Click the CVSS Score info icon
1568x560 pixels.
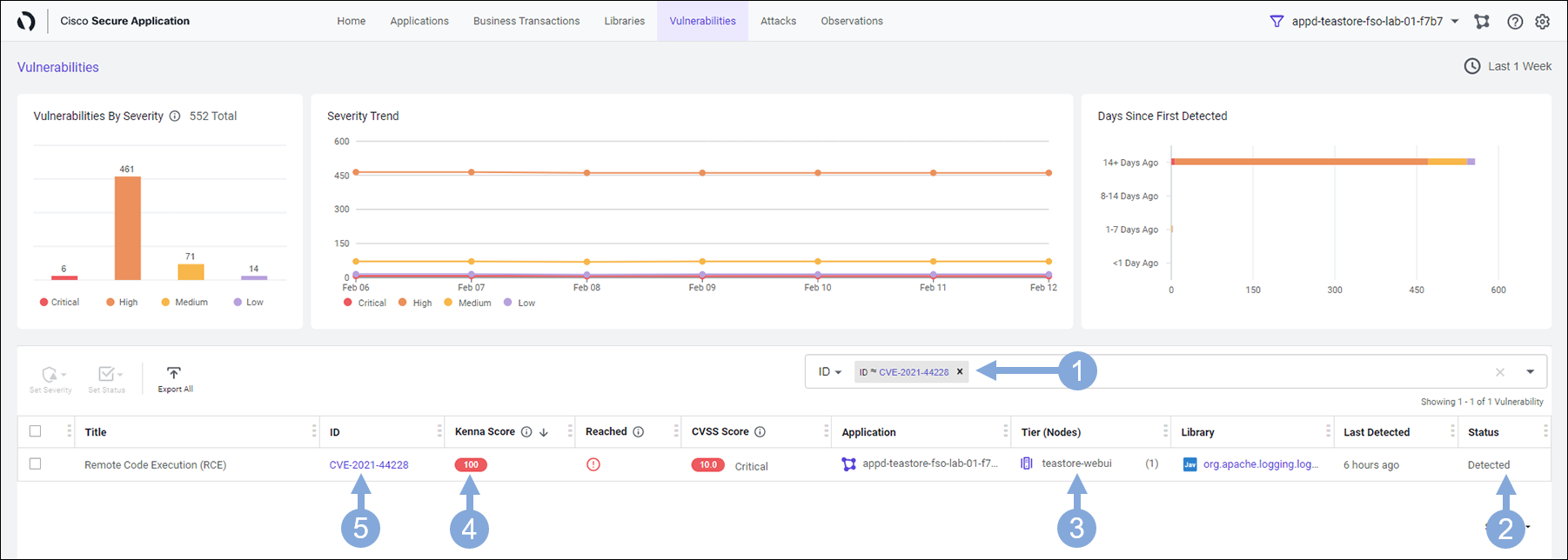click(x=760, y=432)
